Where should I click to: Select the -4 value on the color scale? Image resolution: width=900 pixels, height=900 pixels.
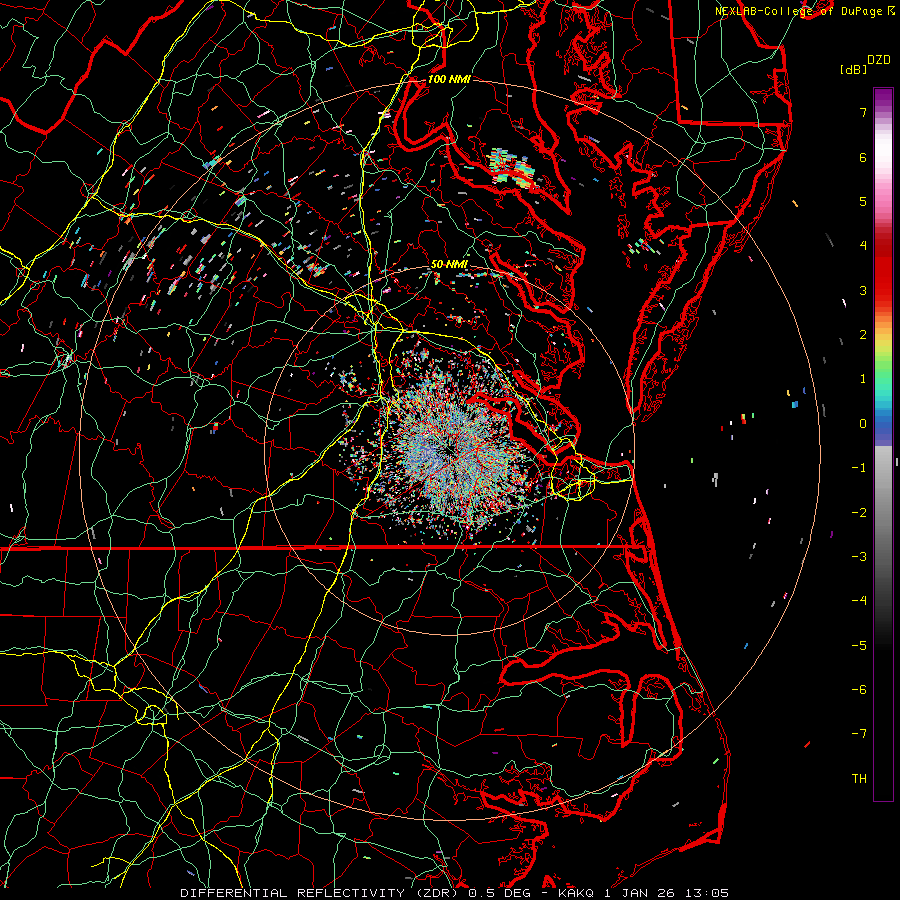tap(859, 601)
